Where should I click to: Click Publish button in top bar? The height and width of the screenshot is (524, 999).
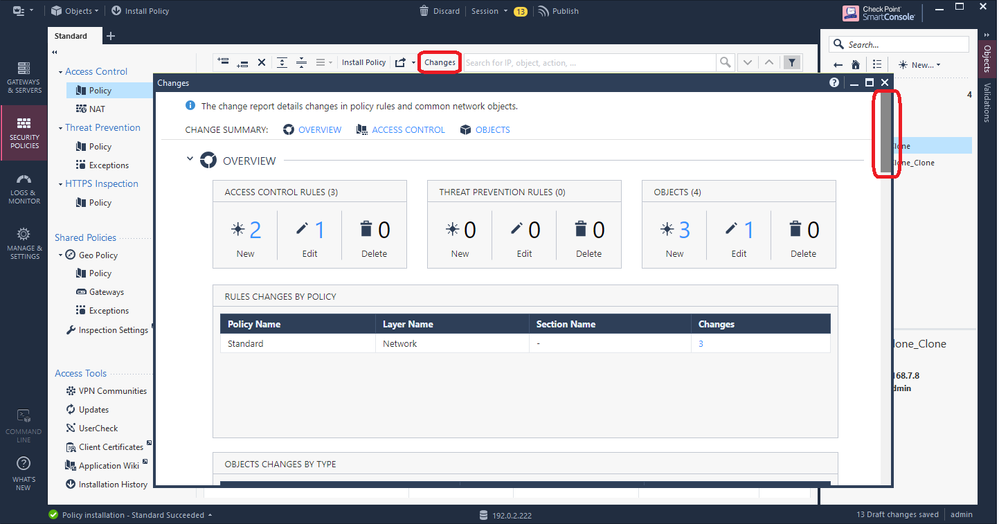pos(558,11)
